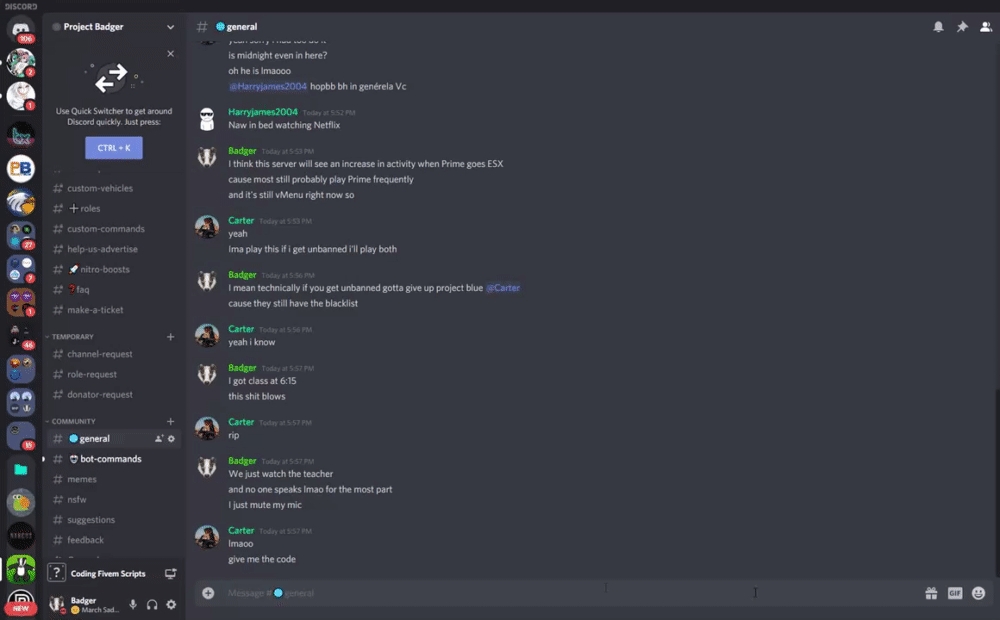Open the emoji picker smiley icon
The width and height of the screenshot is (1000, 620).
[x=978, y=593]
